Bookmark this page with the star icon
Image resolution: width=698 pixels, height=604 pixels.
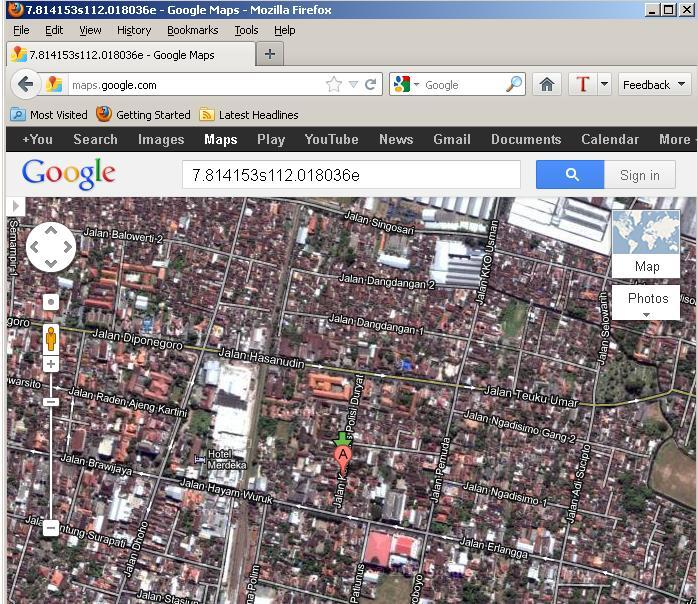click(334, 84)
